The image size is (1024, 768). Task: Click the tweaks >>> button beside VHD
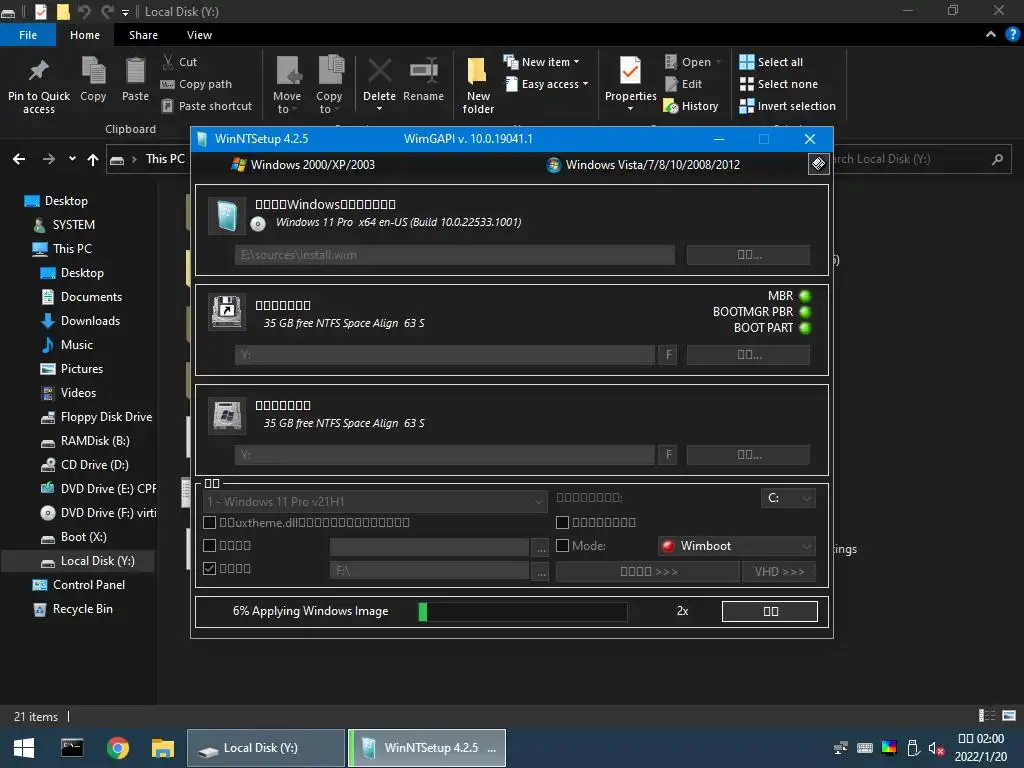click(x=648, y=571)
